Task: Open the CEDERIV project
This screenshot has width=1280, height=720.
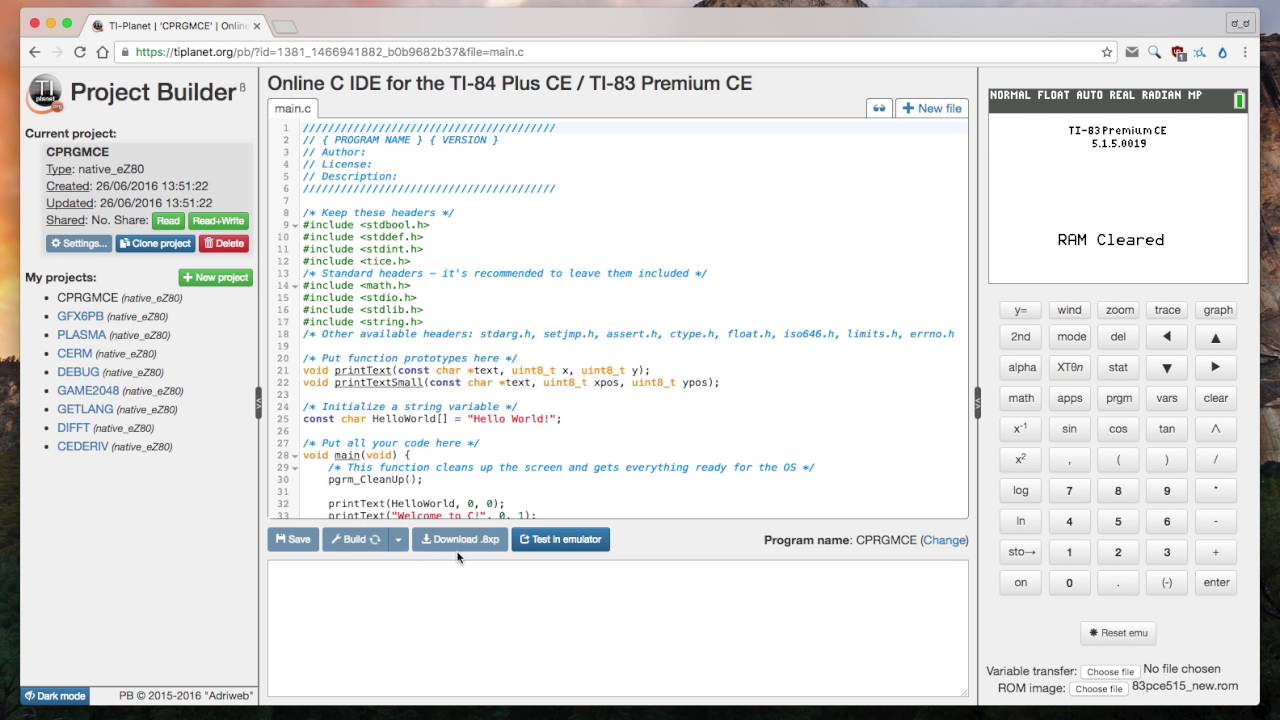Action: coord(83,446)
